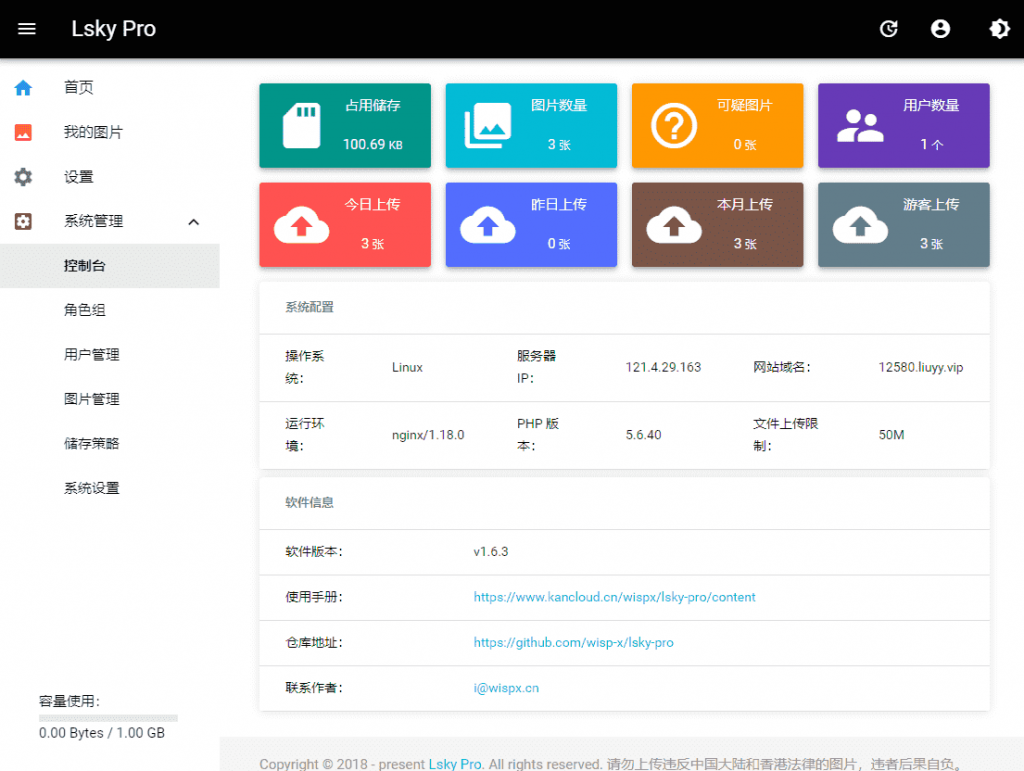Click the capacity usage progress bar
Image resolution: width=1024 pixels, height=771 pixels.
tap(108, 717)
